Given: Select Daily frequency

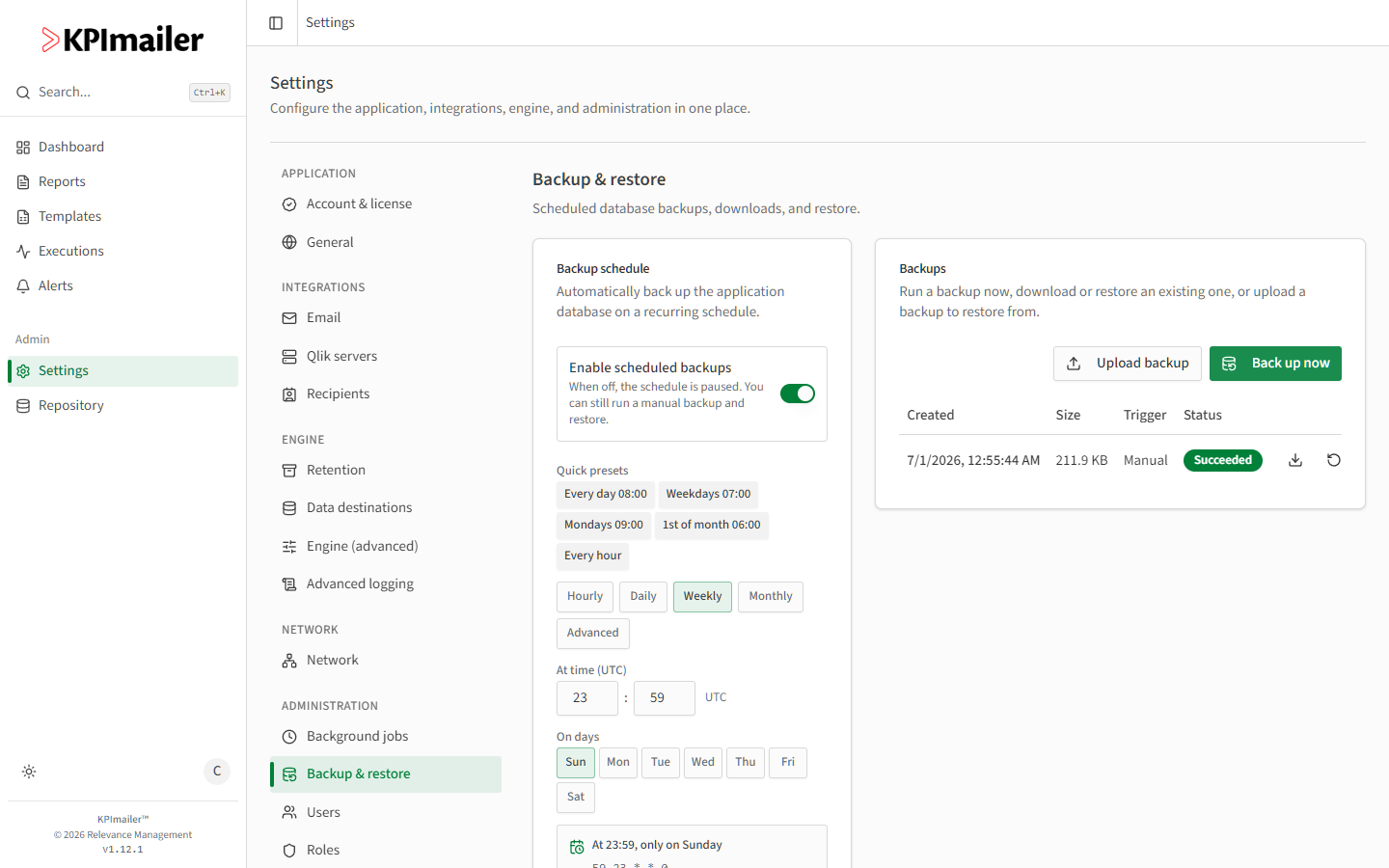Looking at the screenshot, I should click(643, 597).
